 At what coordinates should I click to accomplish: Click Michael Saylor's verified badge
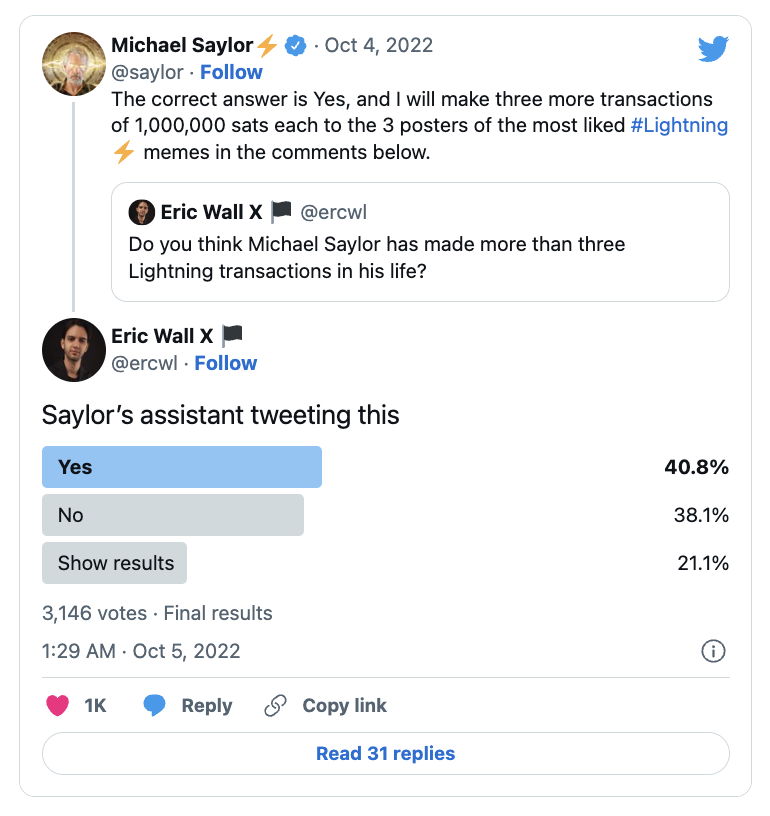[295, 45]
